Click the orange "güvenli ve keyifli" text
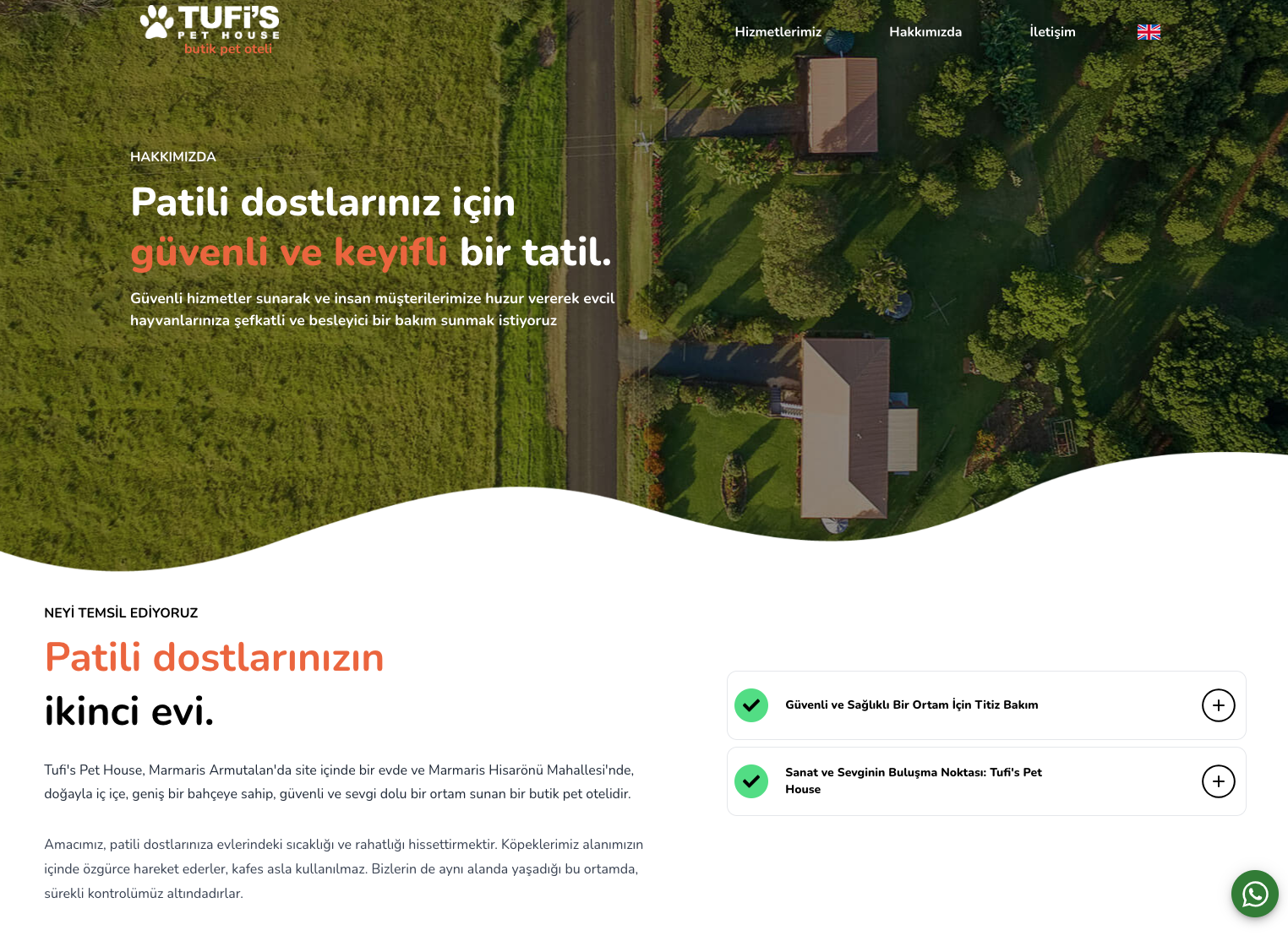 tap(289, 253)
